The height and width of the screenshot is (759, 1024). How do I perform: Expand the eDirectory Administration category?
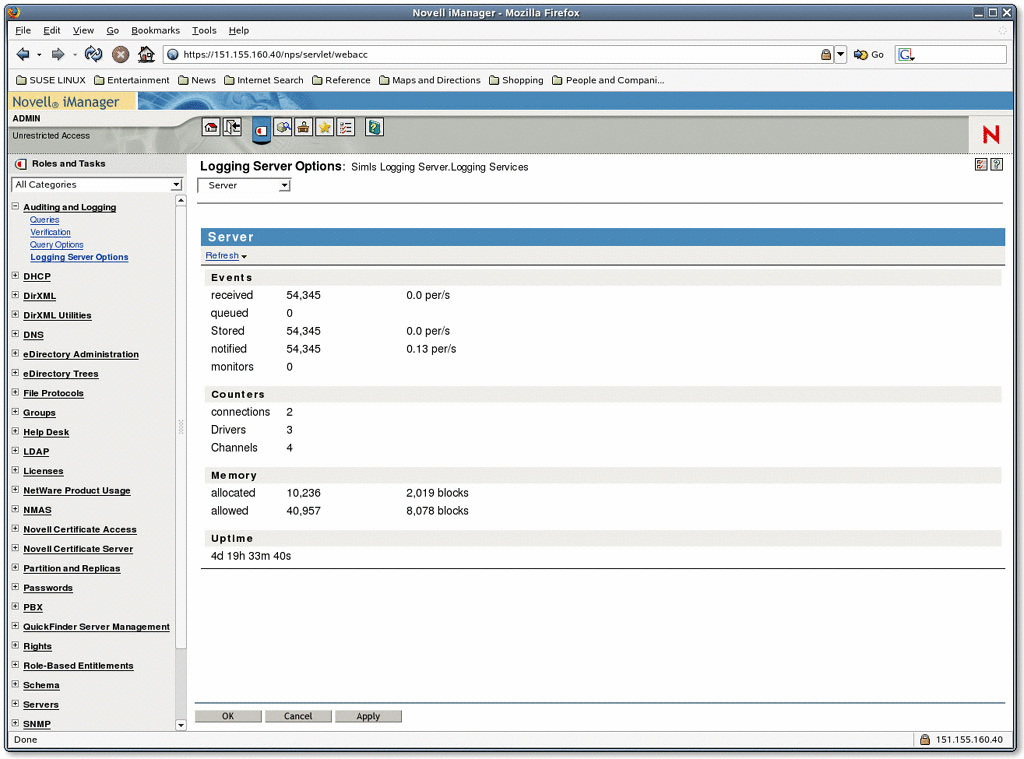[15, 353]
